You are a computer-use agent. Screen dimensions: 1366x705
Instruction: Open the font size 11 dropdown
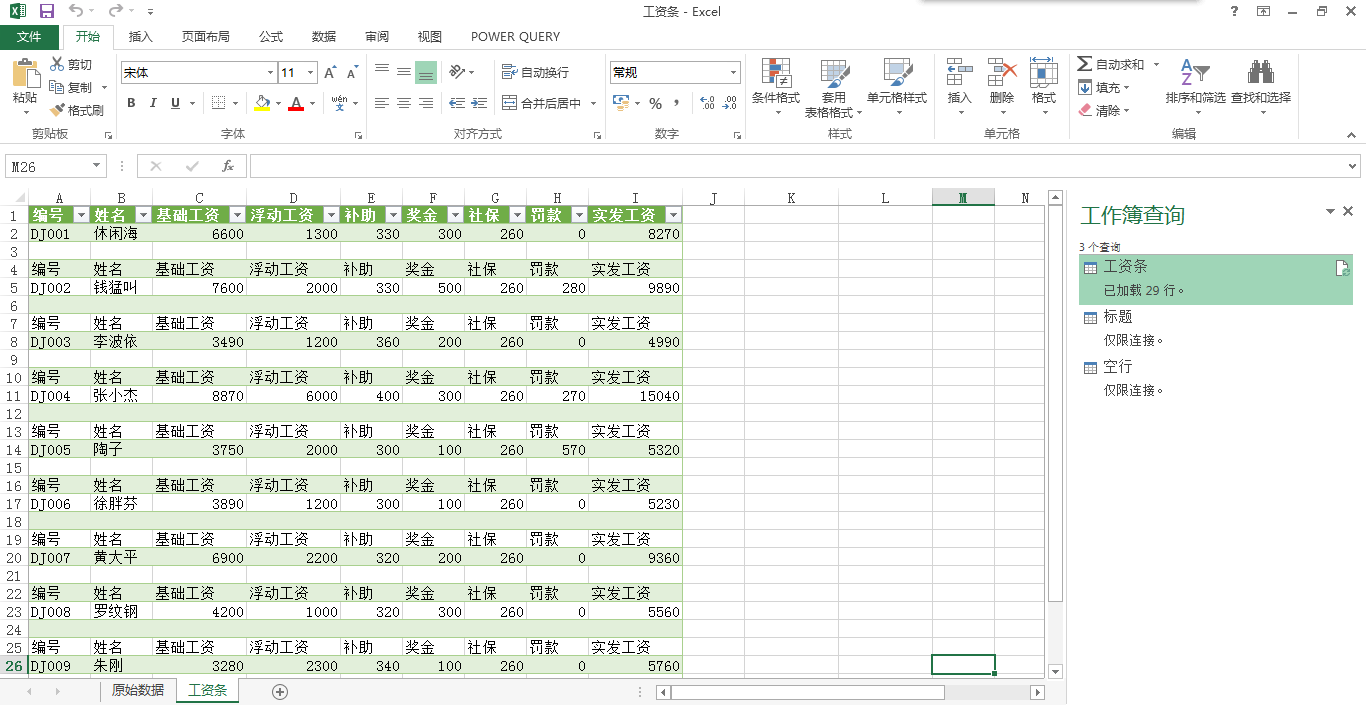(x=311, y=73)
